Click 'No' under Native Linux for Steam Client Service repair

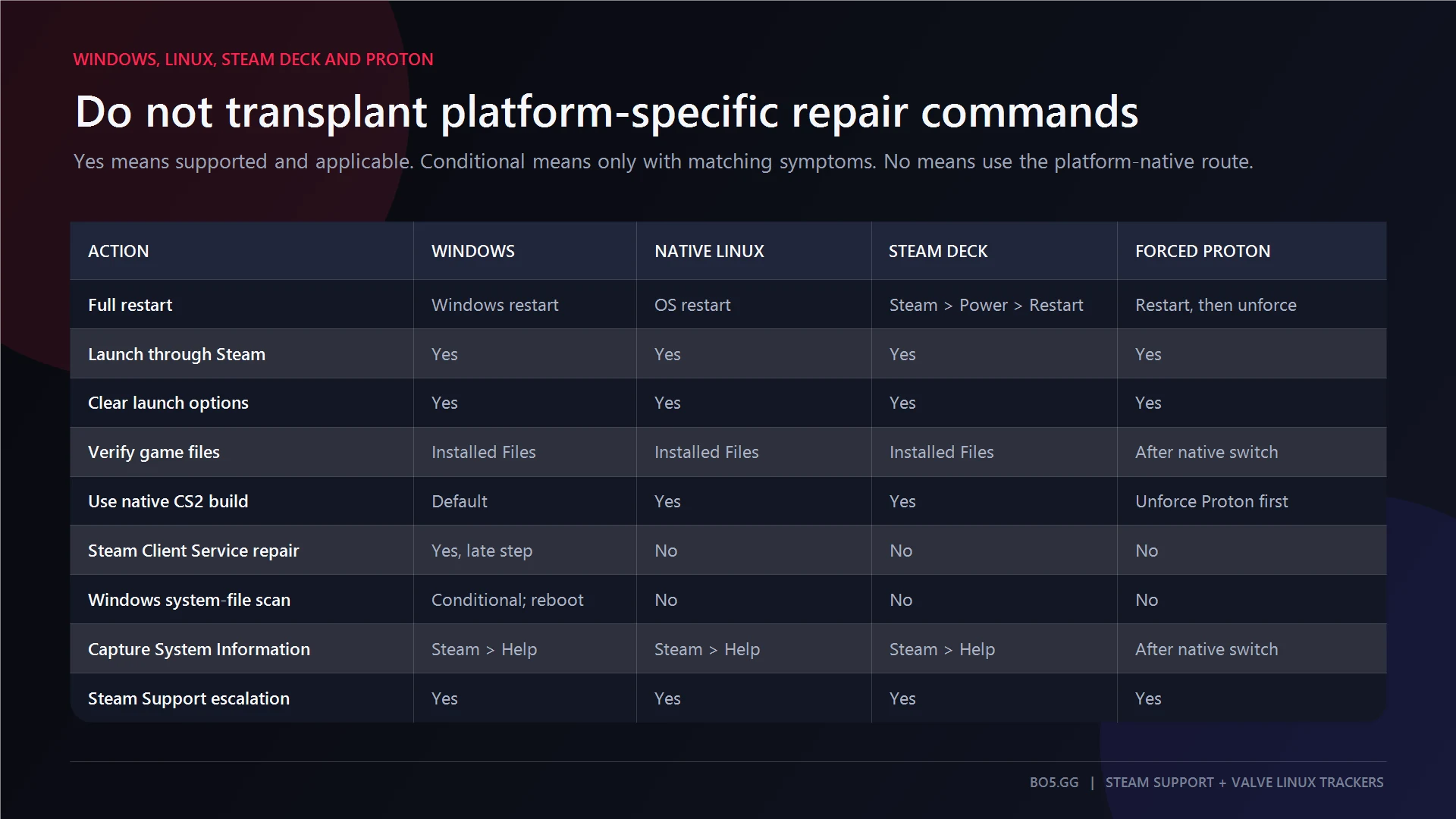click(x=666, y=551)
